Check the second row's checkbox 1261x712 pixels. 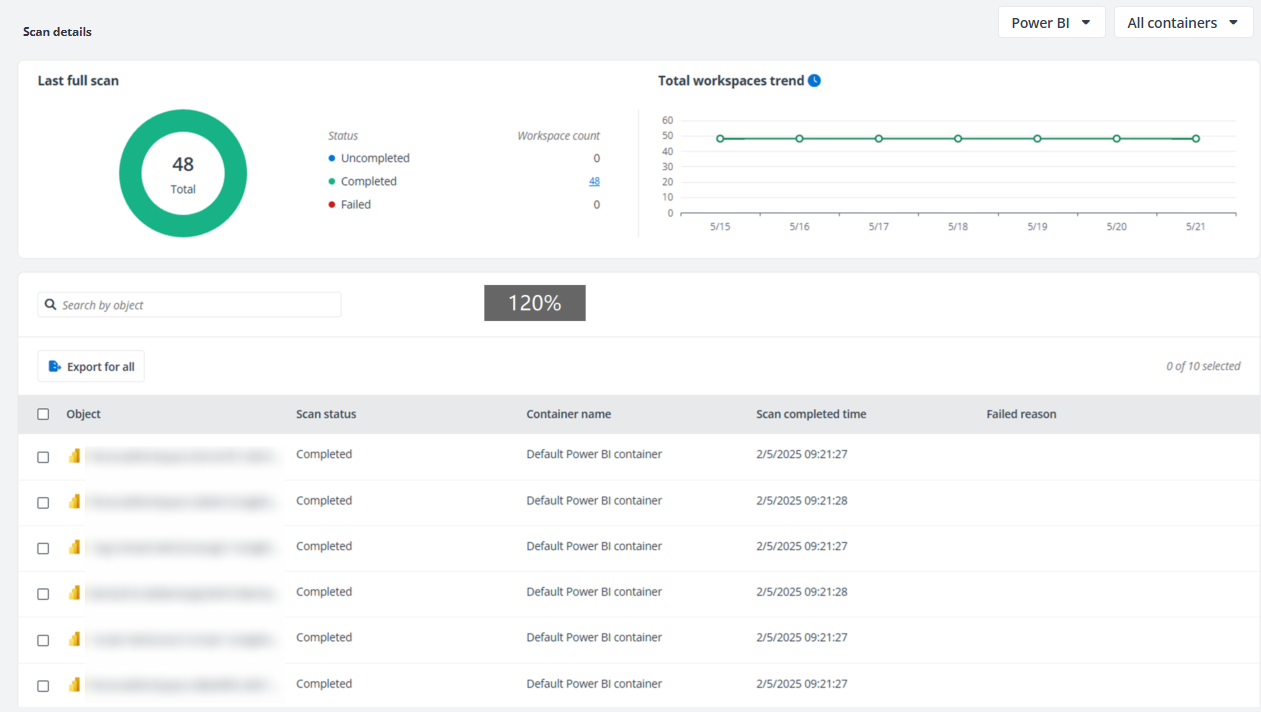click(x=43, y=503)
